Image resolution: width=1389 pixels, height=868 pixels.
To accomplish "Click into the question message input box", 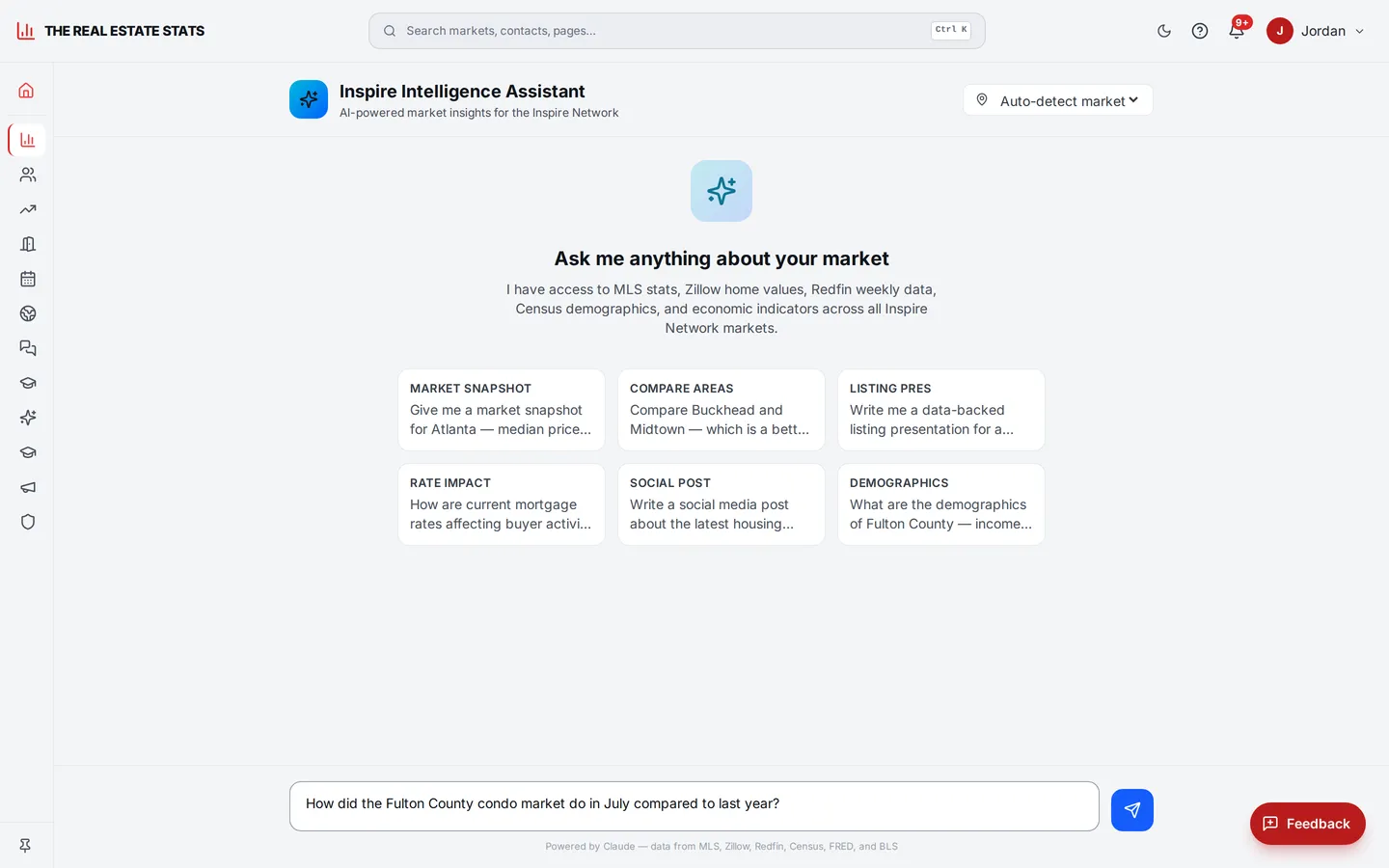I will click(x=694, y=806).
